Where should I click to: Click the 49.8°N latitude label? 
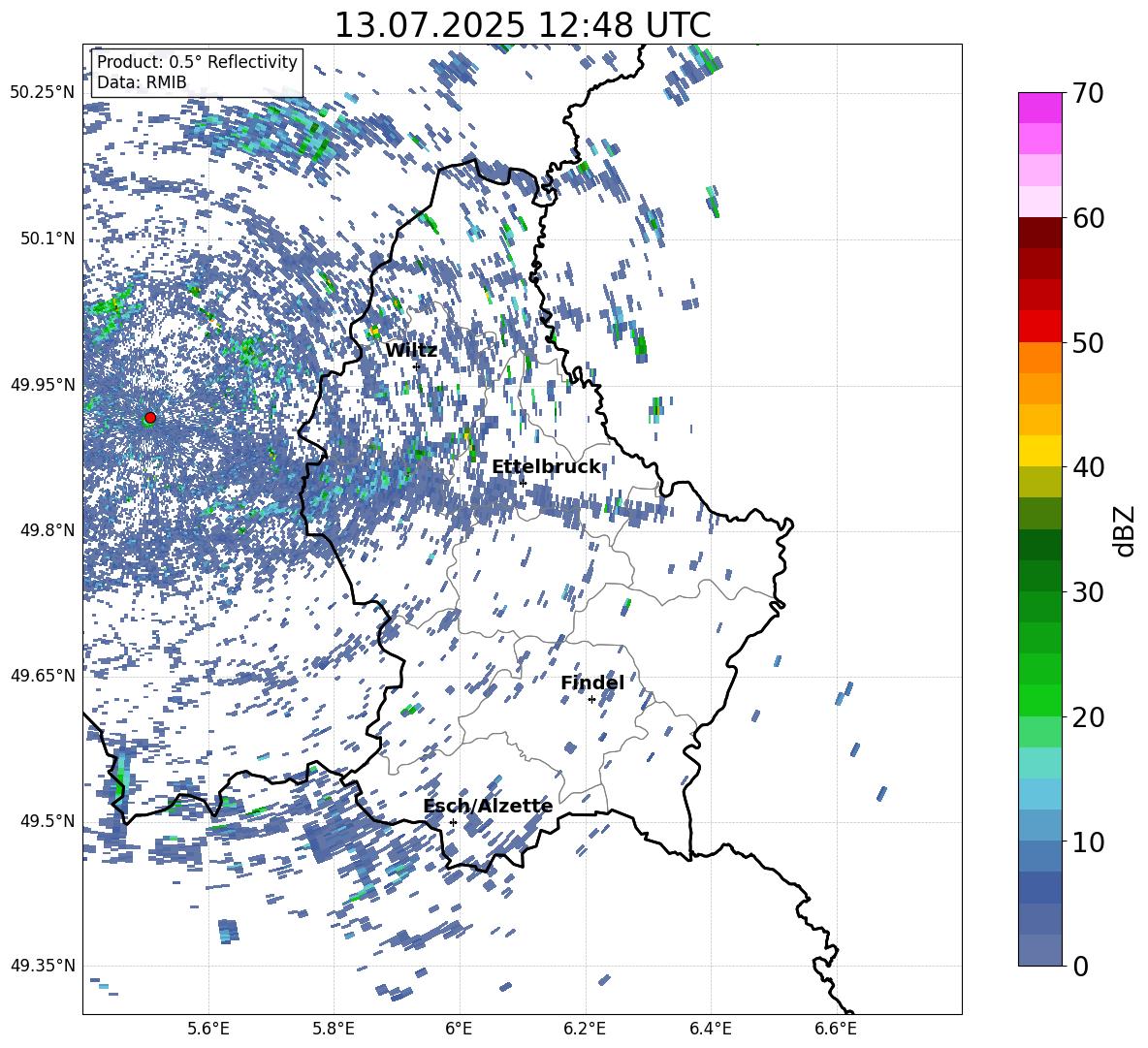tap(47, 530)
